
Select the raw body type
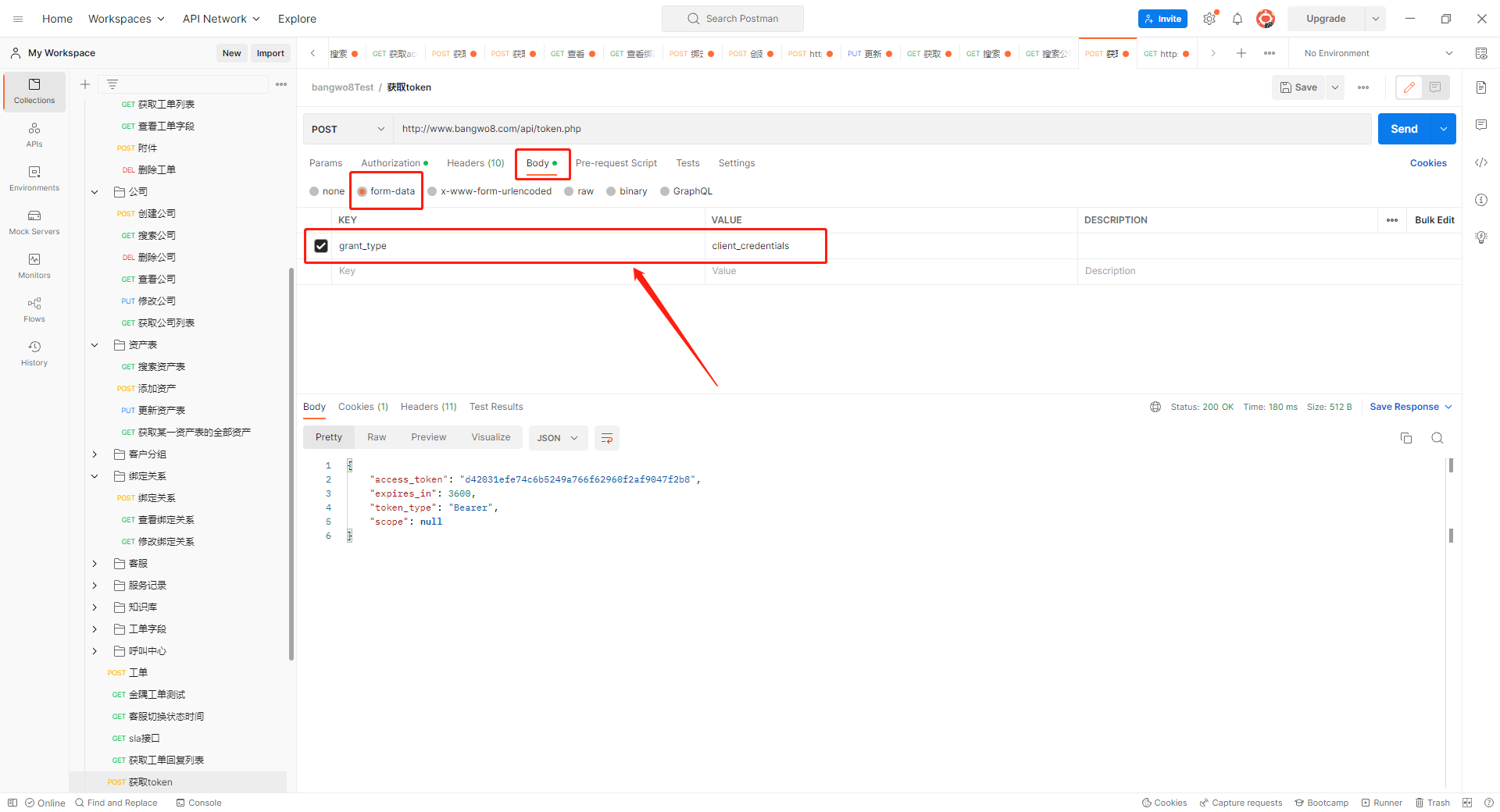569,191
